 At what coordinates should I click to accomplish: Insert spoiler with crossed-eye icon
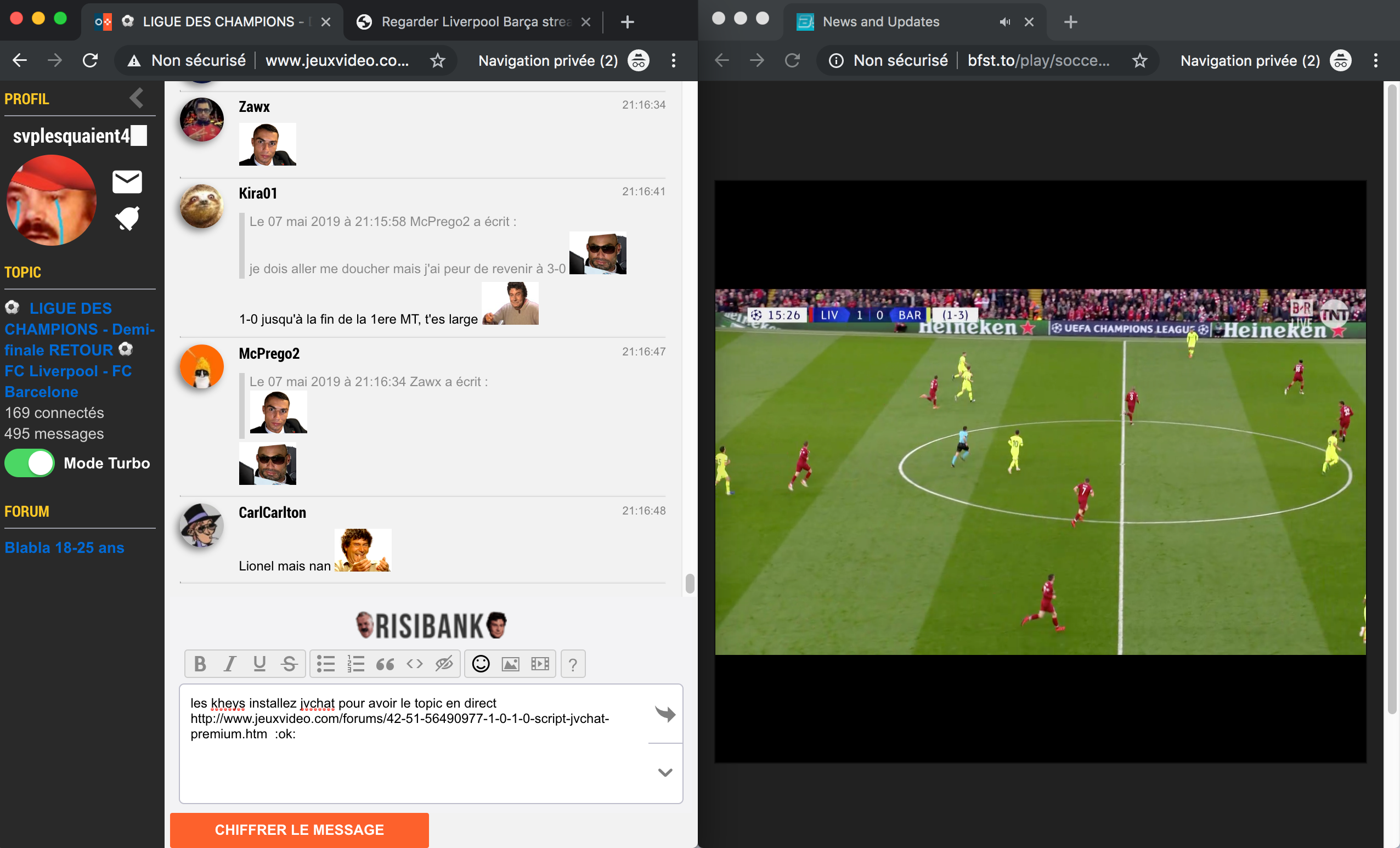point(444,663)
